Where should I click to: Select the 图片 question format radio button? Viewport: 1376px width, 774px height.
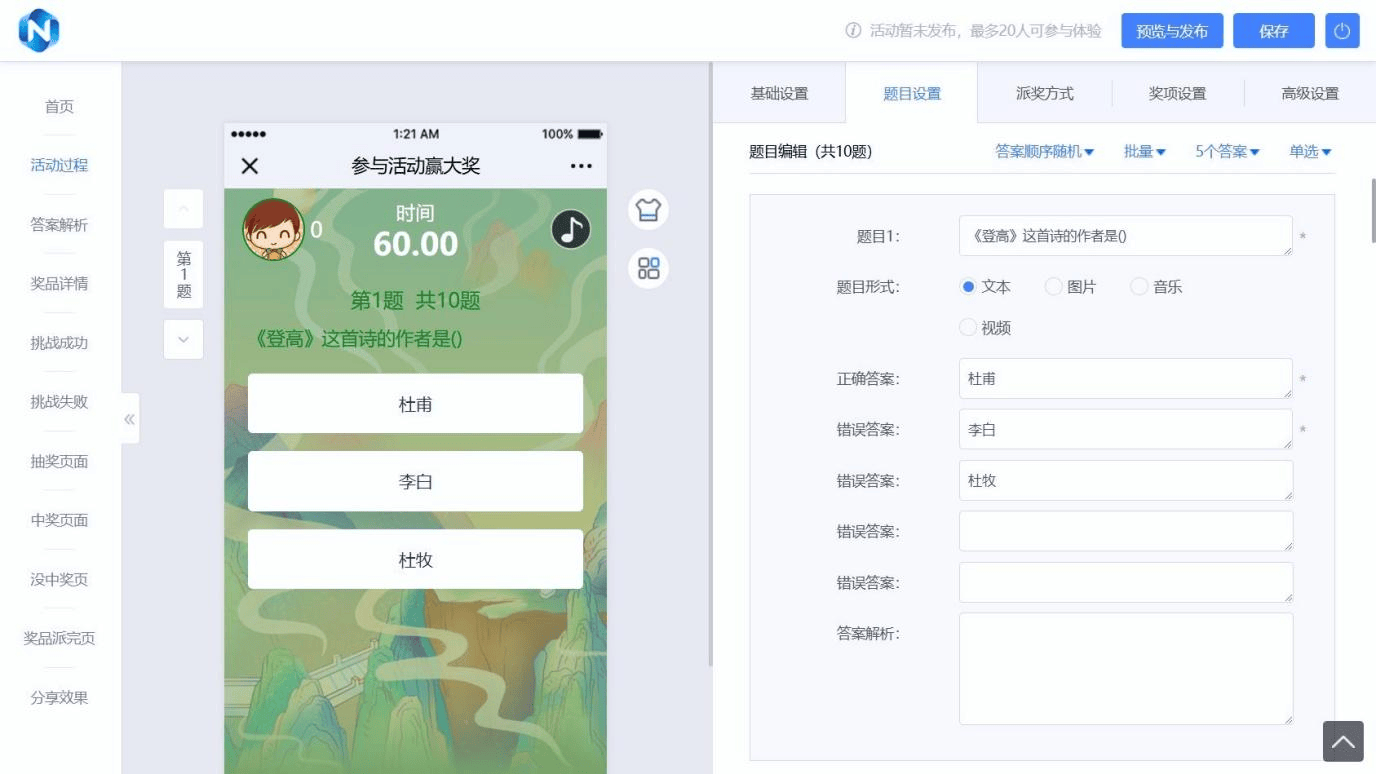pos(1053,286)
